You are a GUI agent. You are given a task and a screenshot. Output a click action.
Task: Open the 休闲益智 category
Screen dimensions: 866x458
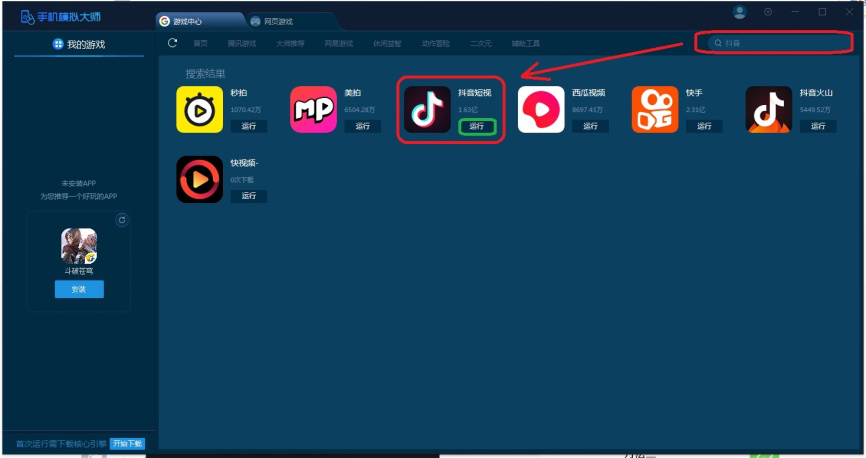[387, 43]
